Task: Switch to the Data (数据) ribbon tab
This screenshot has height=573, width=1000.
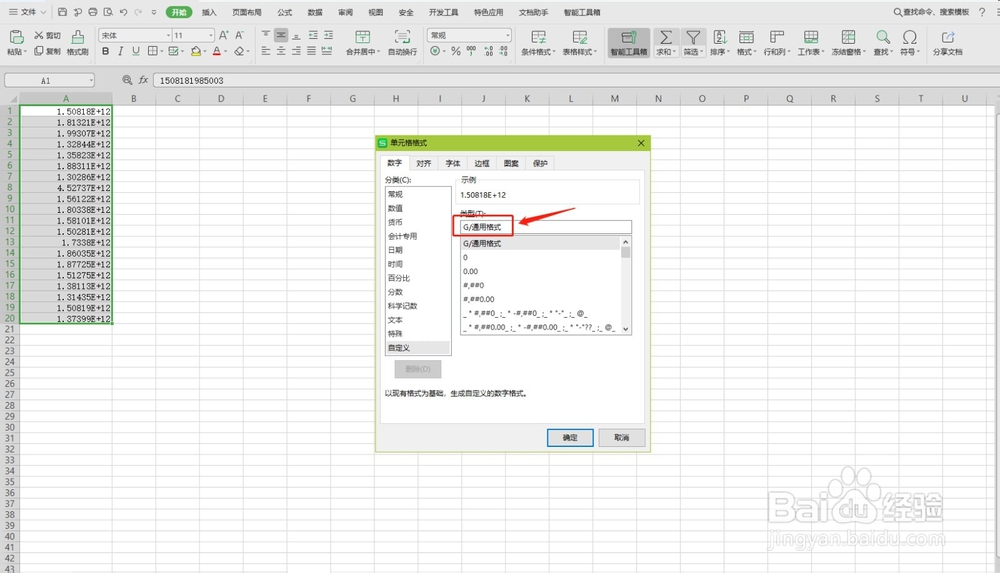Action: click(315, 12)
